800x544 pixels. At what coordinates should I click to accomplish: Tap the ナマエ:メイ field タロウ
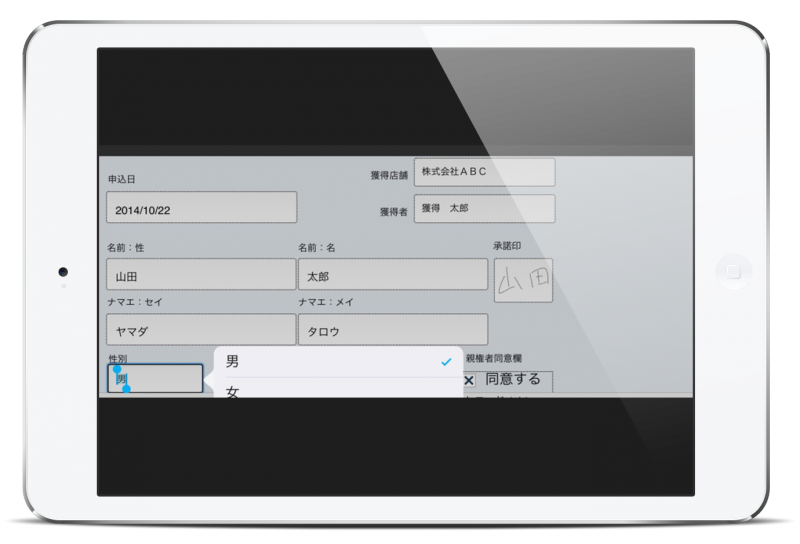[392, 329]
